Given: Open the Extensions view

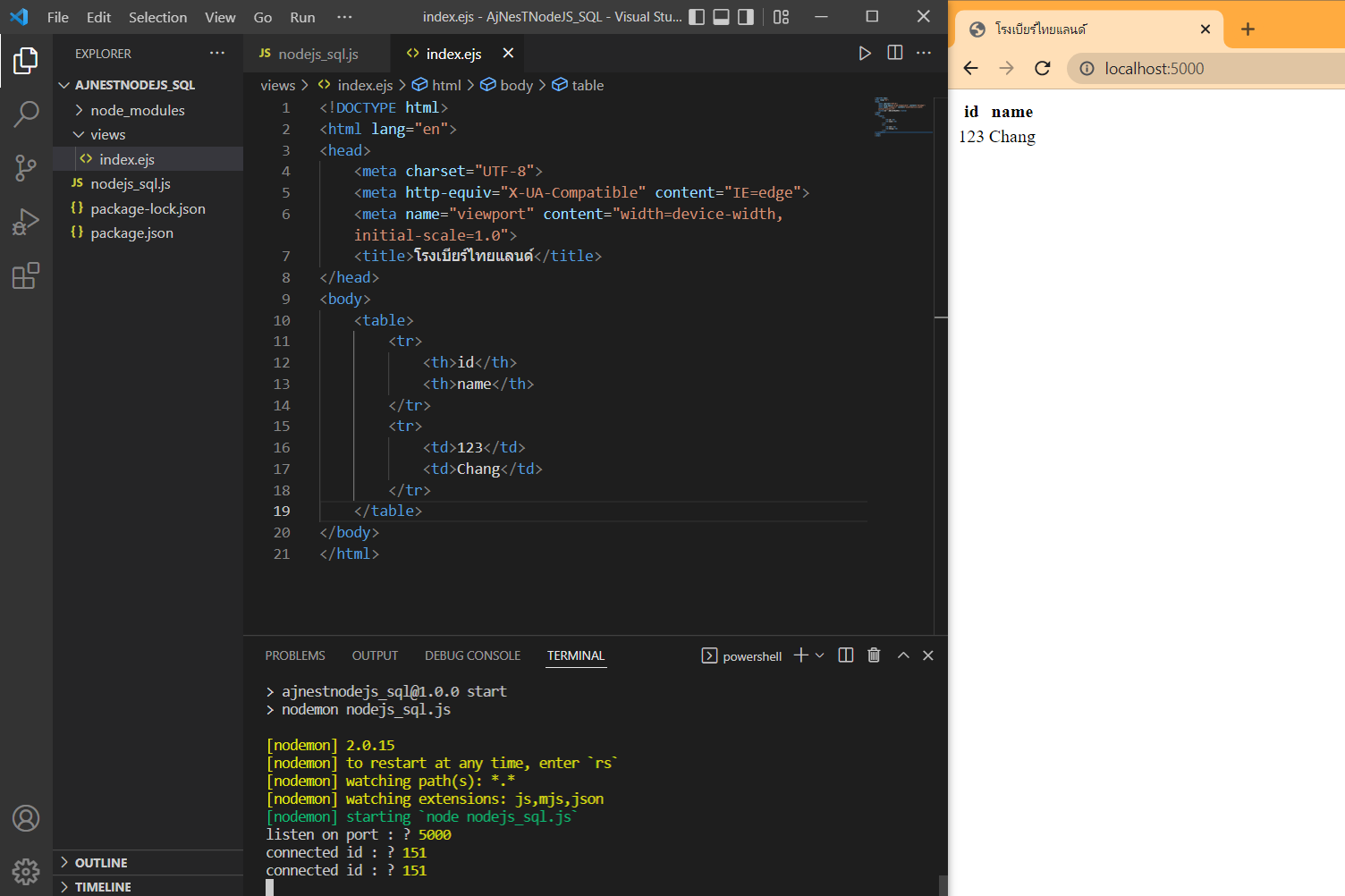Looking at the screenshot, I should 26,275.
